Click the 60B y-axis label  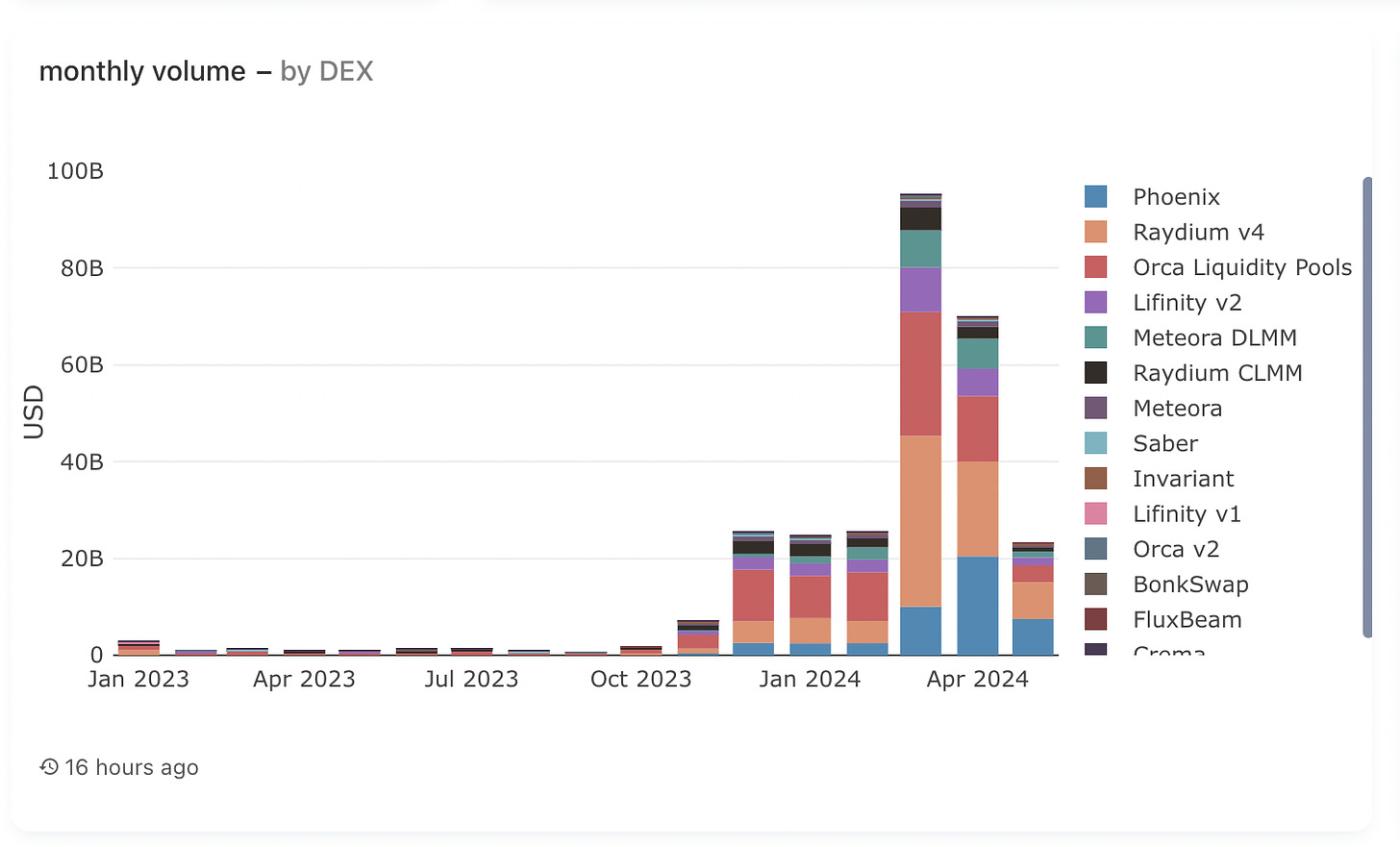[81, 365]
